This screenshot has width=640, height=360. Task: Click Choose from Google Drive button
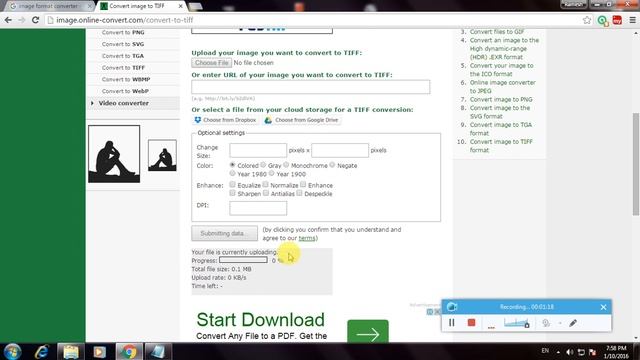tap(302, 120)
